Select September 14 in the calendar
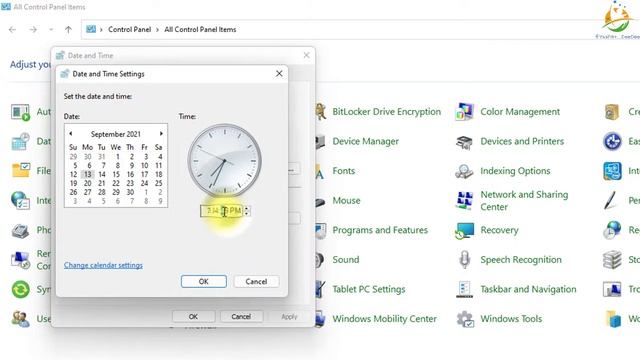Screen dimensions: 640x360 coord(102,174)
